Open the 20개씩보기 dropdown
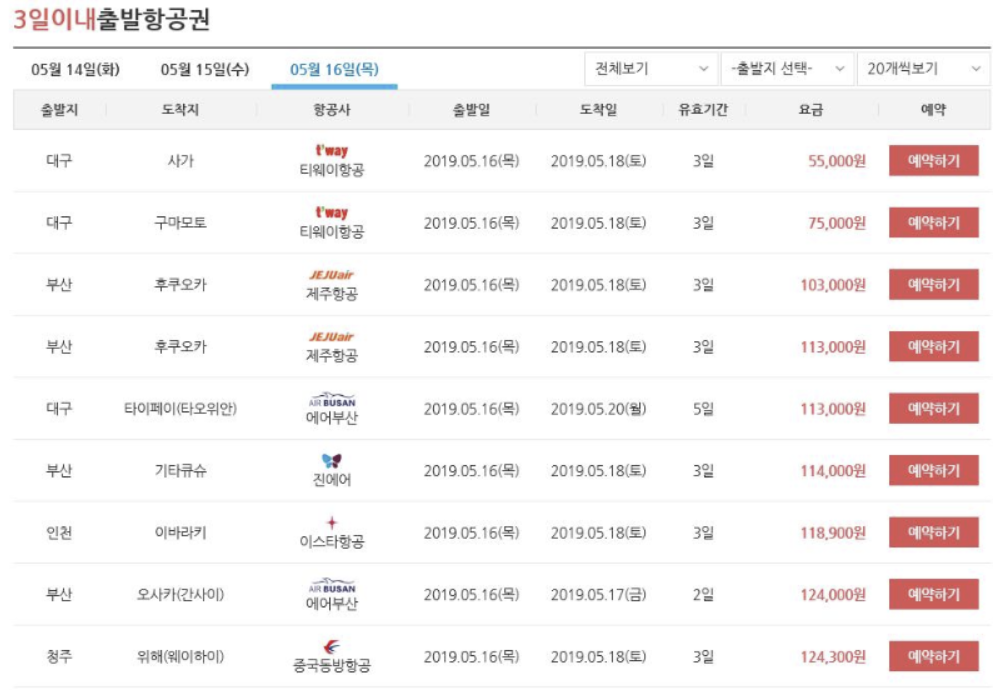Viewport: 994px width, 690px height. tap(924, 68)
